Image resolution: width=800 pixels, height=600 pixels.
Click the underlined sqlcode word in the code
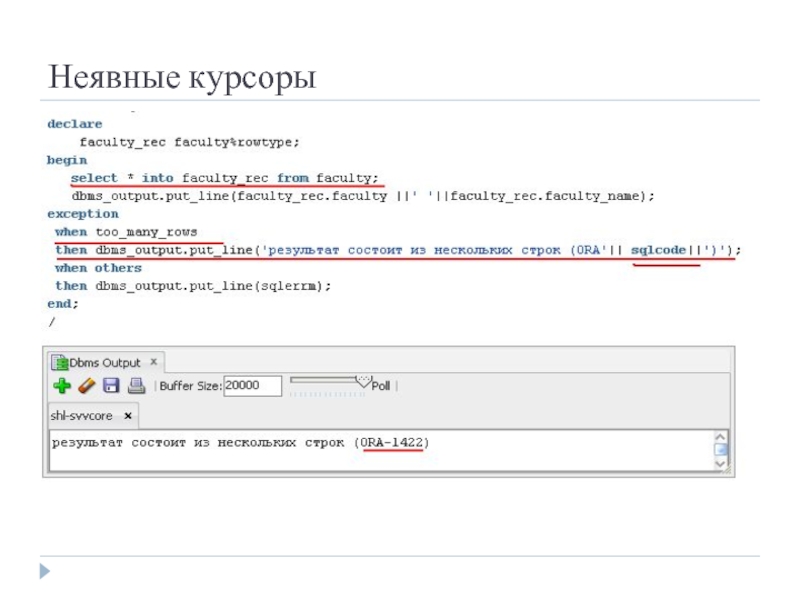pos(657,250)
